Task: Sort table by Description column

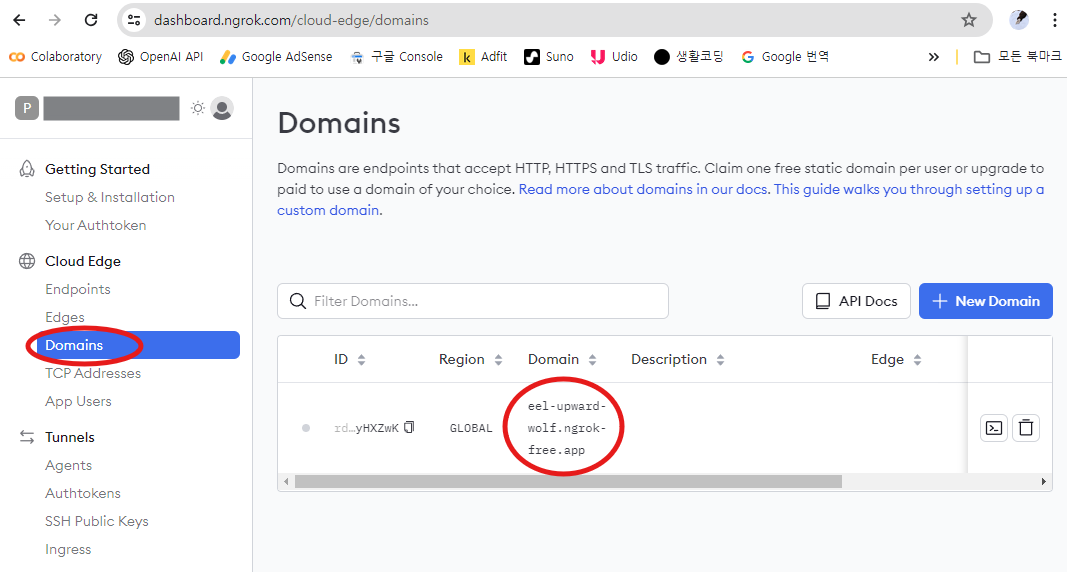Action: [x=678, y=359]
